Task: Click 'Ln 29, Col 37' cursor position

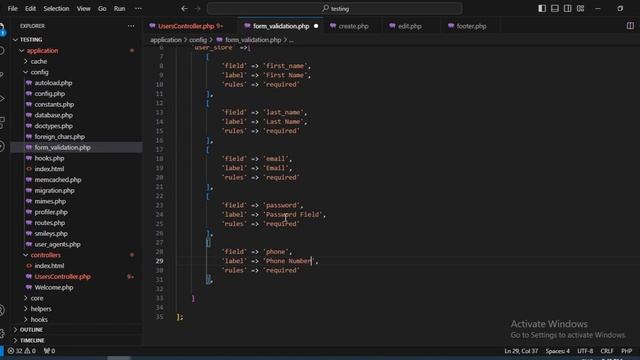Action: tap(521, 351)
